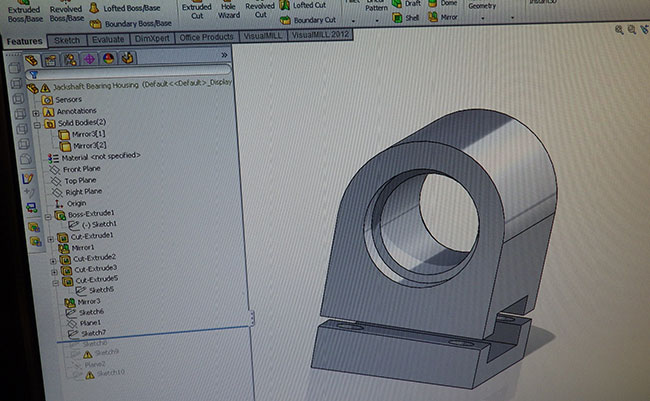This screenshot has height=401, width=650.
Task: Click the bearing bore hole on model
Action: pos(449,213)
